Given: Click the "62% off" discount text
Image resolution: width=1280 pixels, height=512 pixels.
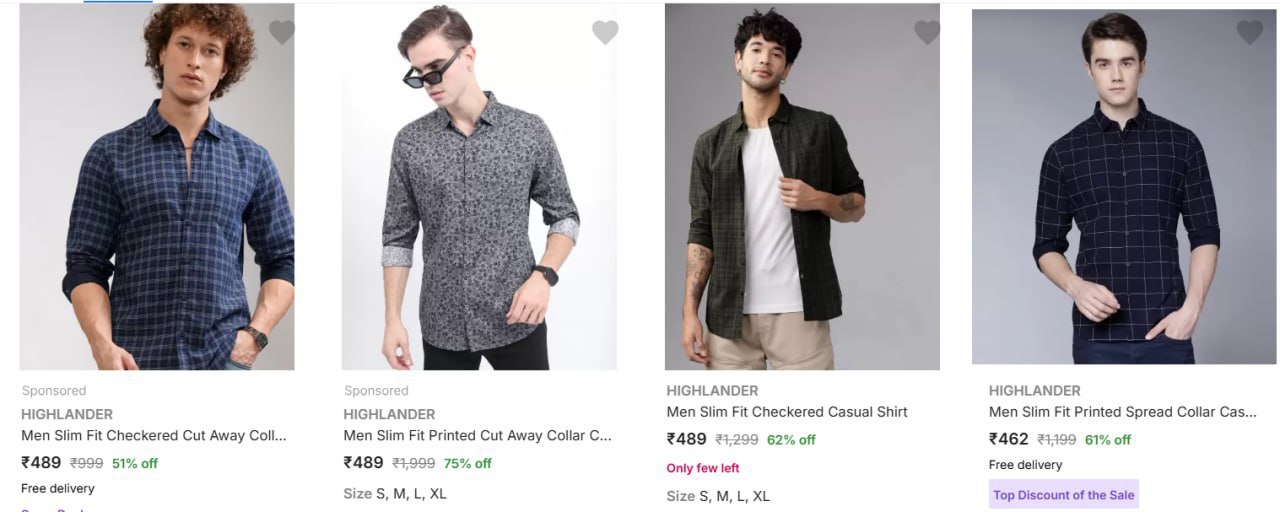Looking at the screenshot, I should pos(791,440).
